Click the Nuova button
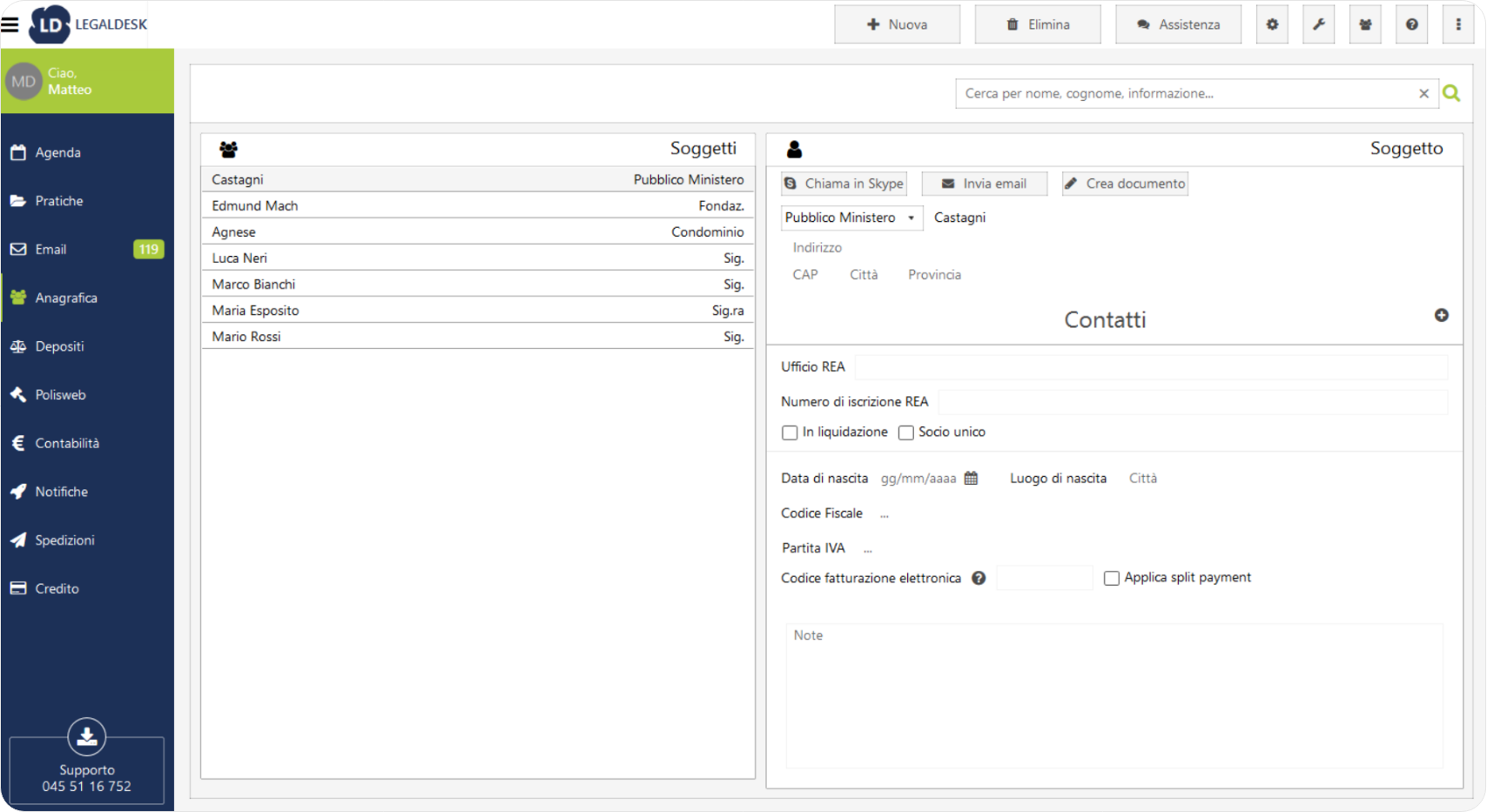 (897, 24)
